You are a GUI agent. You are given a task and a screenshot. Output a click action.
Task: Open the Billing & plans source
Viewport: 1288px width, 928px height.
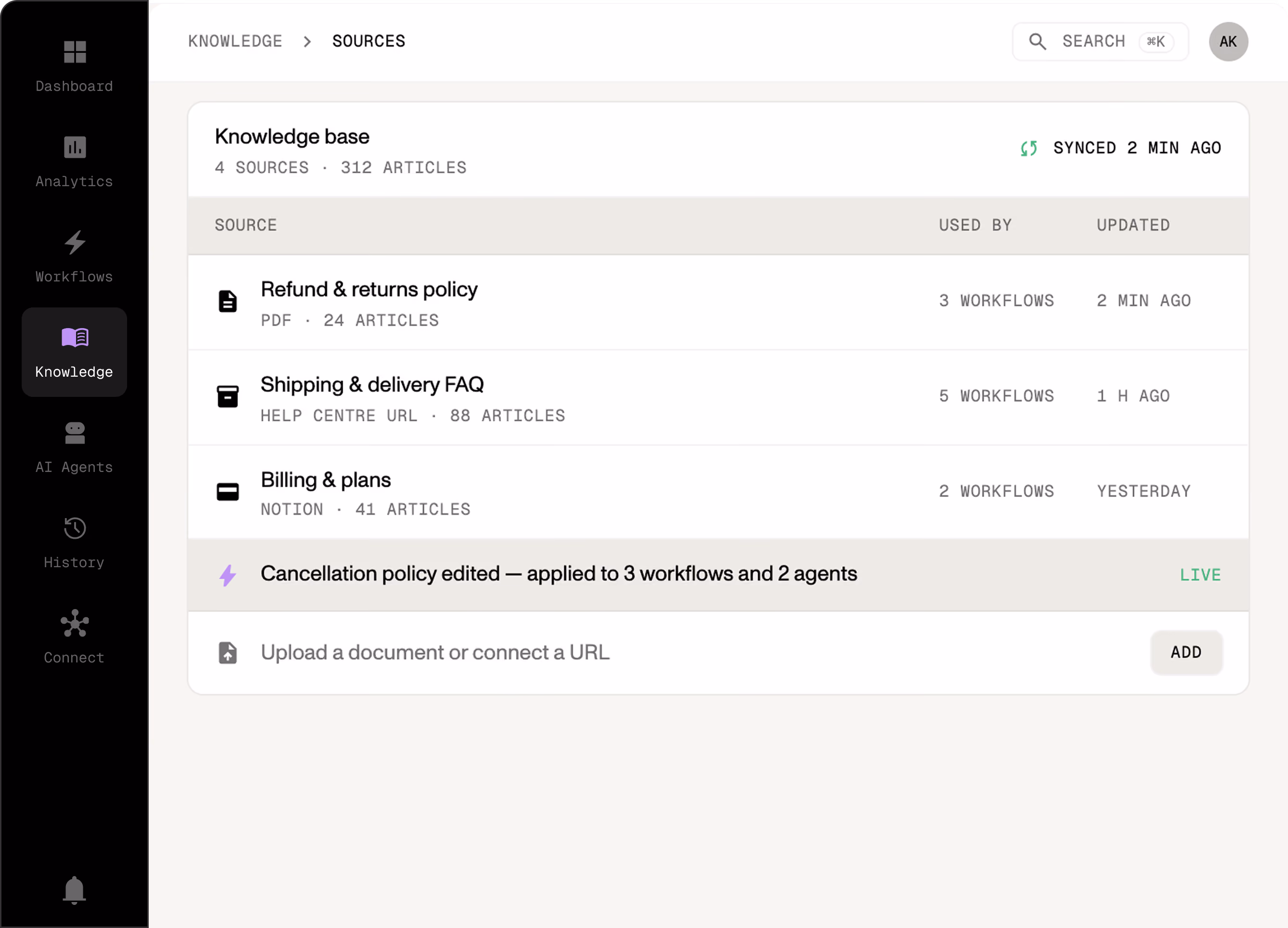325,480
